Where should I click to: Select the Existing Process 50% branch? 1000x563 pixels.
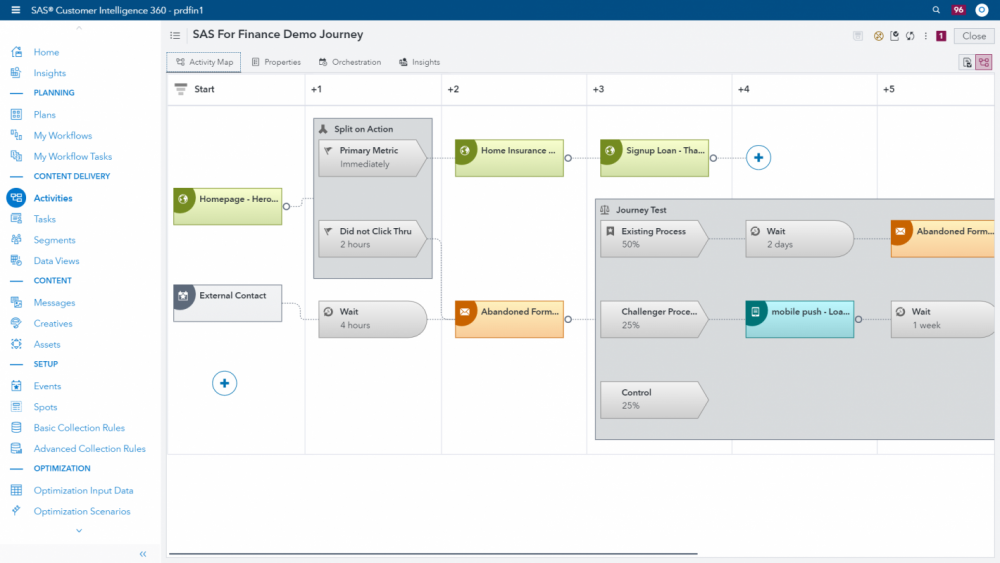[x=654, y=238]
